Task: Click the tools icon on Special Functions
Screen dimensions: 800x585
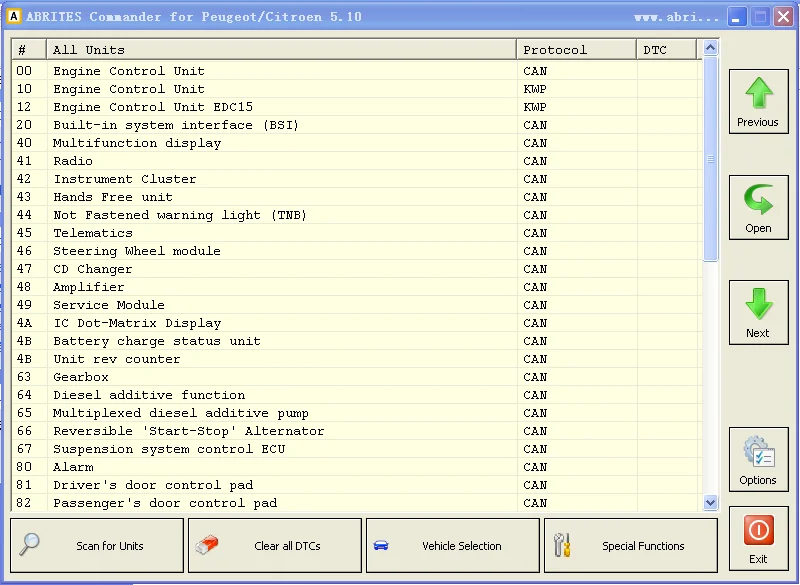Action: click(562, 545)
